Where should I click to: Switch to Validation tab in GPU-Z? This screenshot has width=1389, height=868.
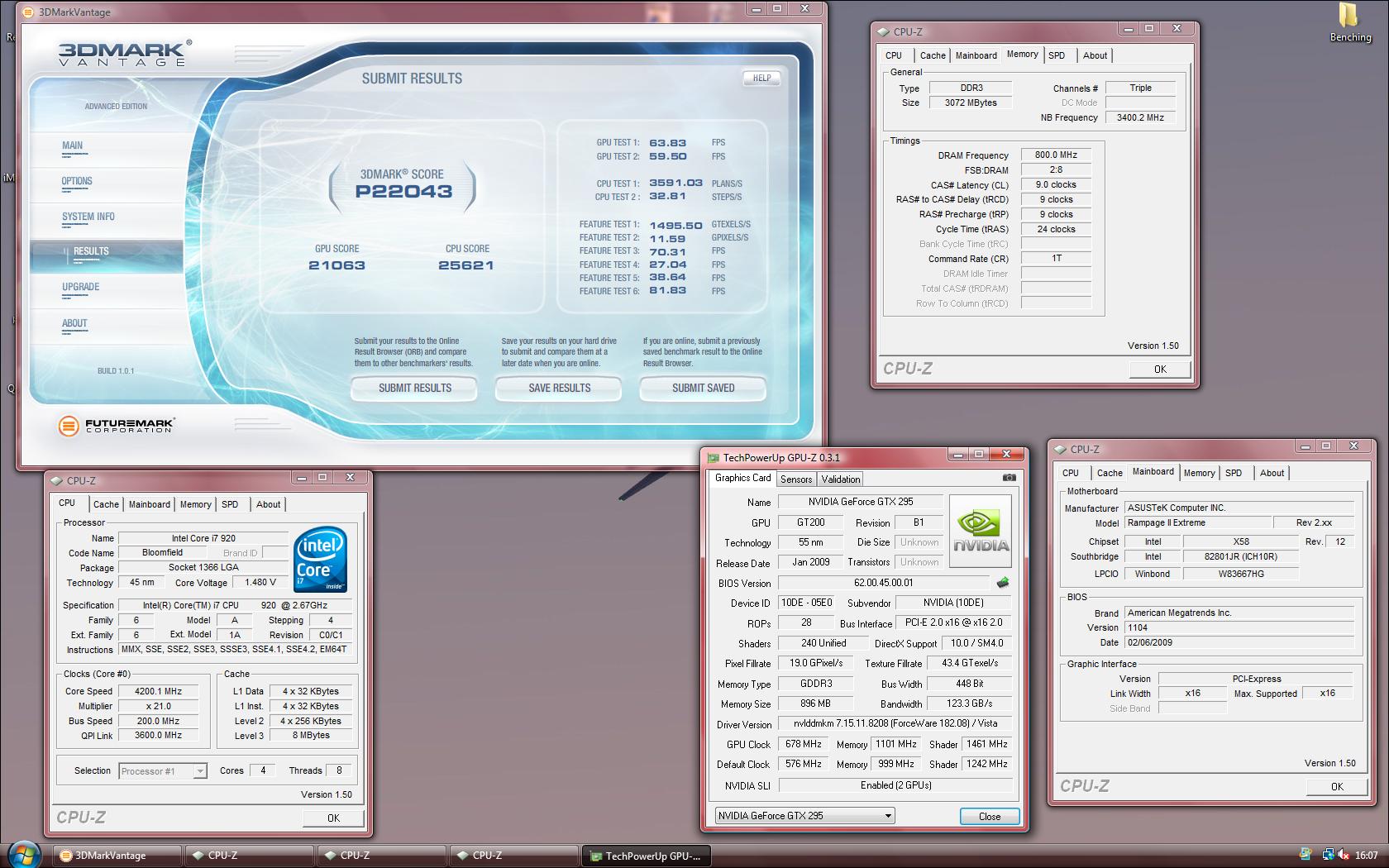[x=841, y=479]
